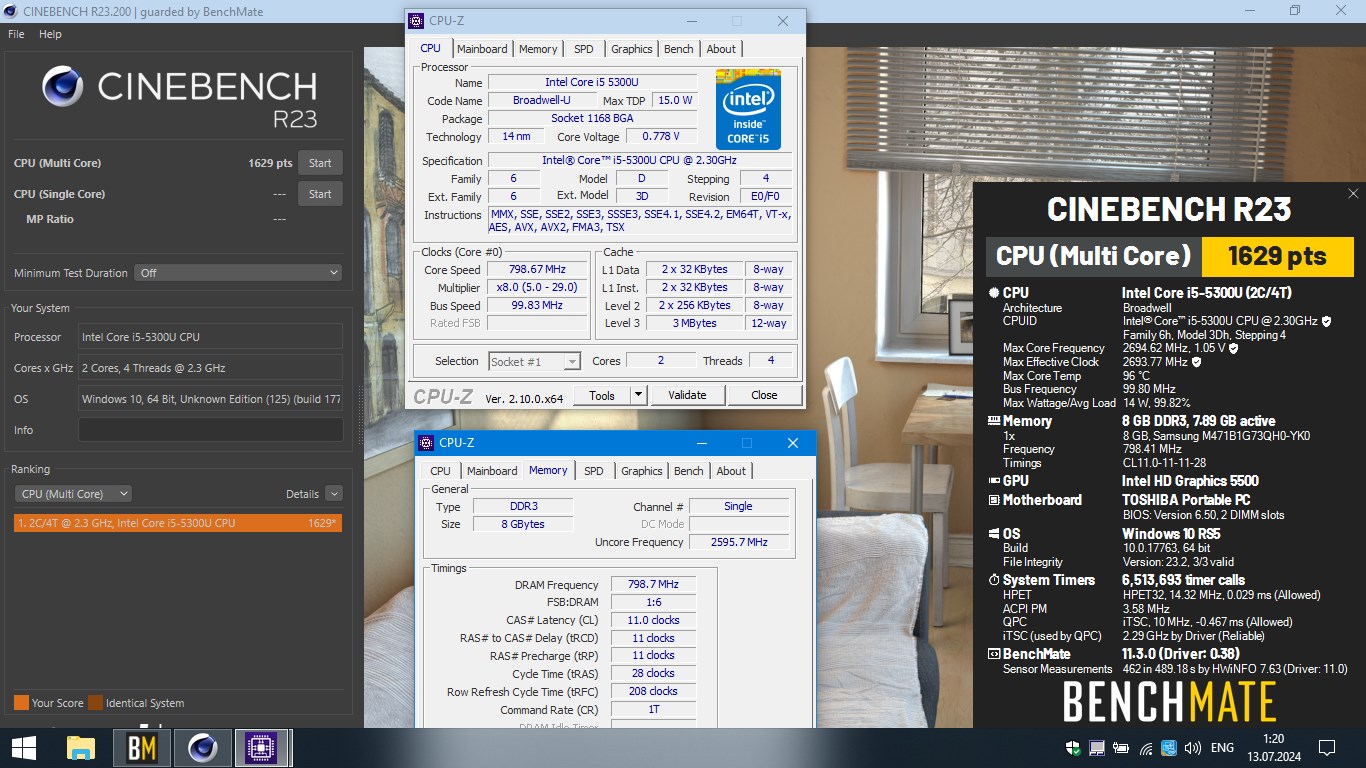Switch to CPU-Z in the taskbar
Viewport: 1366px width, 768px height.
pyautogui.click(x=262, y=747)
